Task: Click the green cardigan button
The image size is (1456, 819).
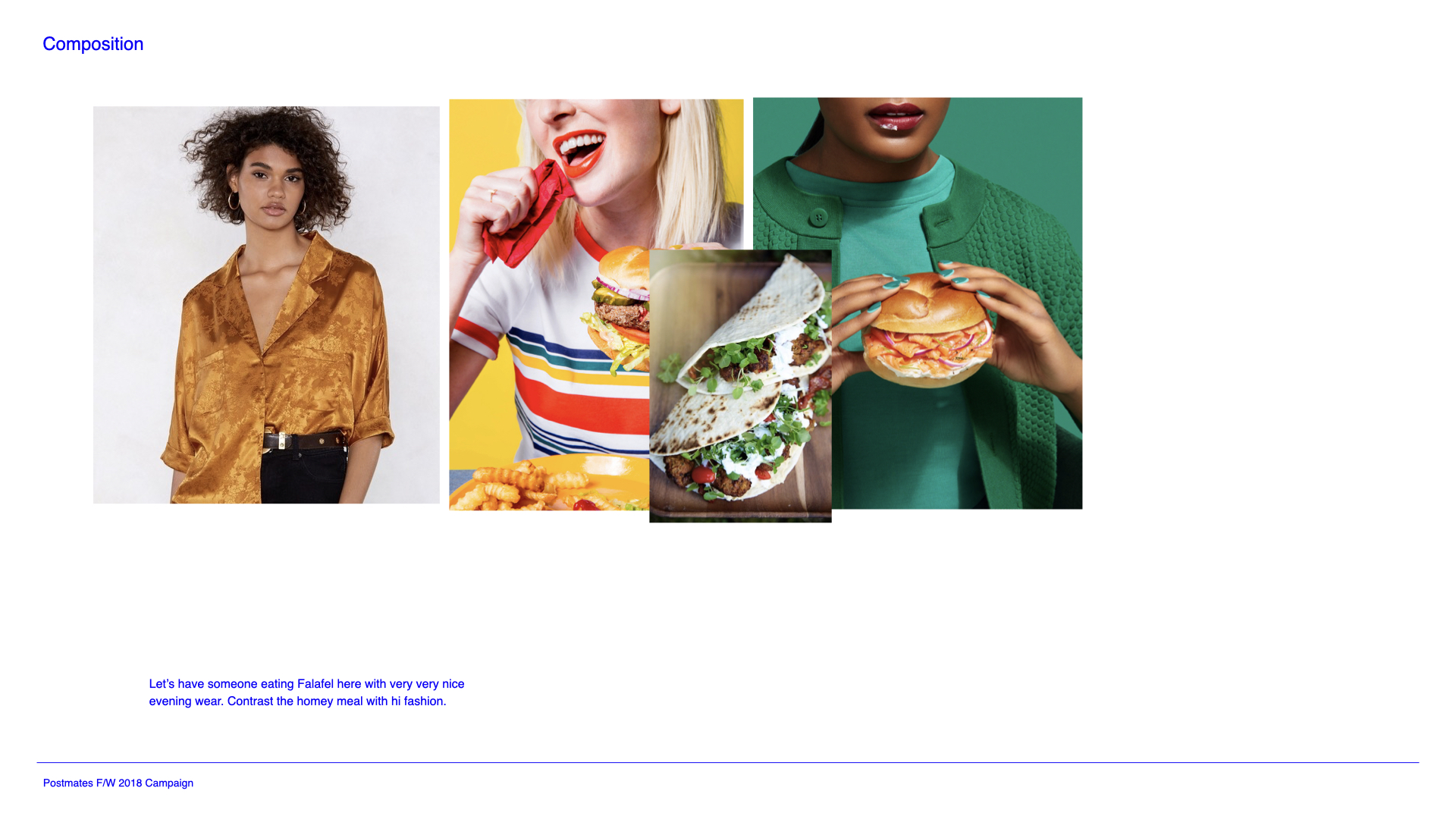Action: tap(818, 218)
